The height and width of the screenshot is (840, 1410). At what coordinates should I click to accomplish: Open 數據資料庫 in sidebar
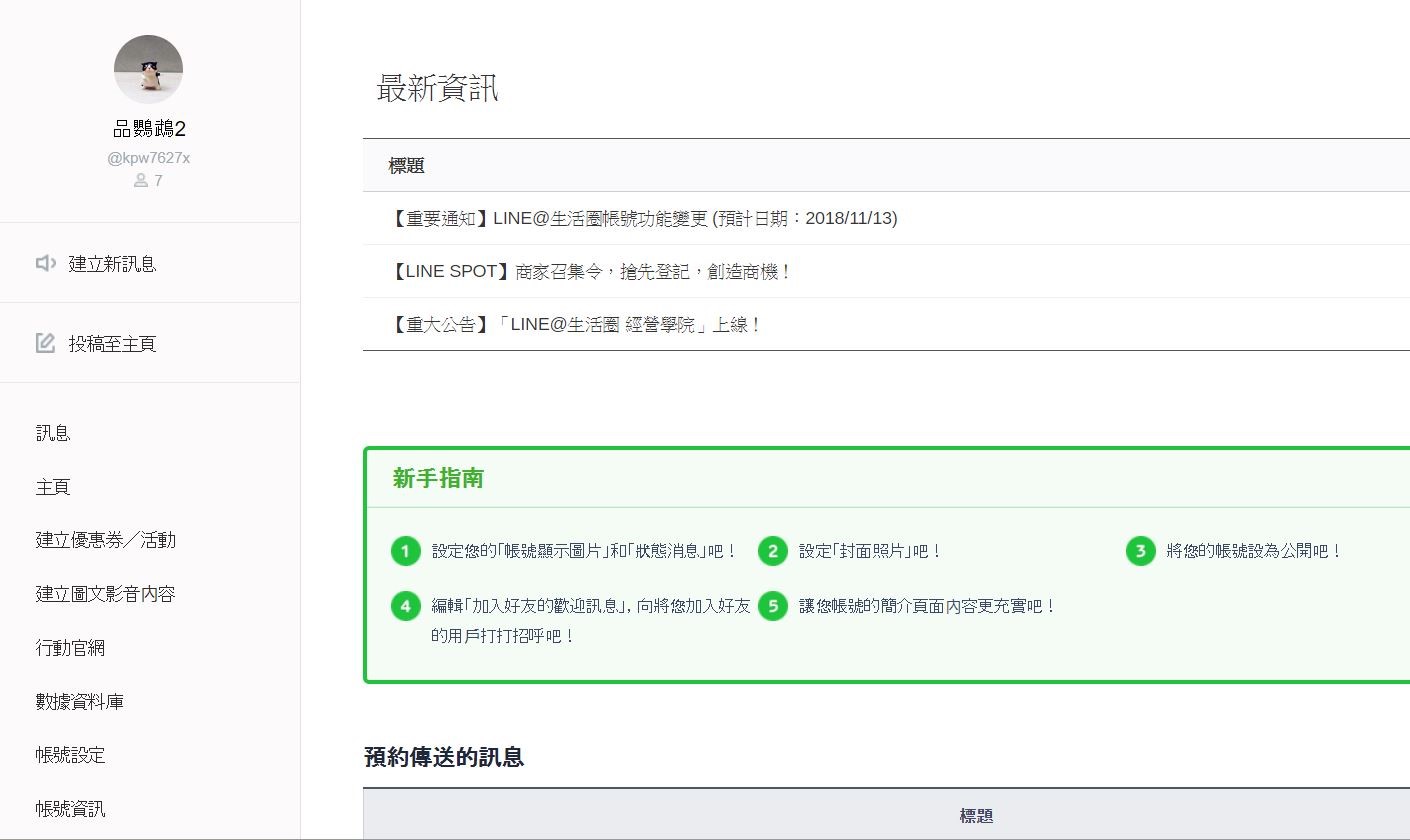pyautogui.click(x=80, y=702)
